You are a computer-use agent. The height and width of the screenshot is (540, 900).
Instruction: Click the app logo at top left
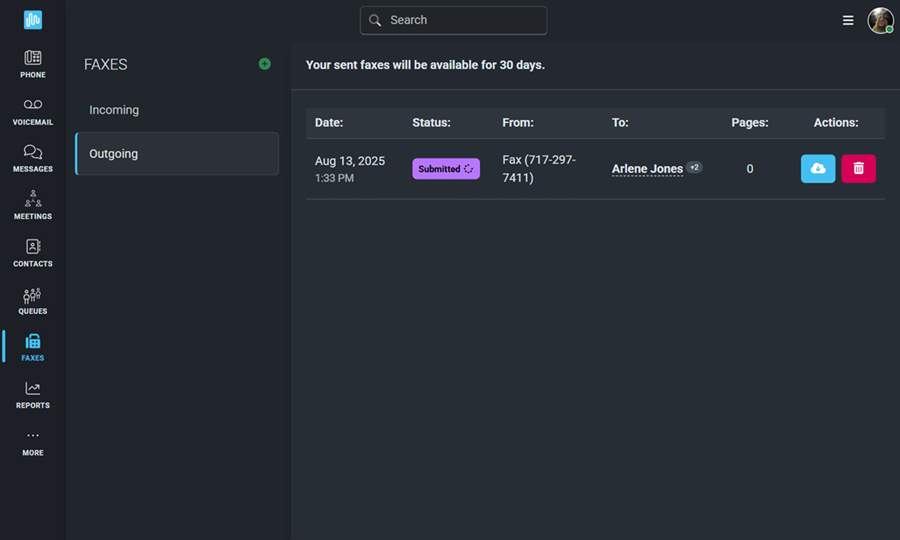[33, 20]
